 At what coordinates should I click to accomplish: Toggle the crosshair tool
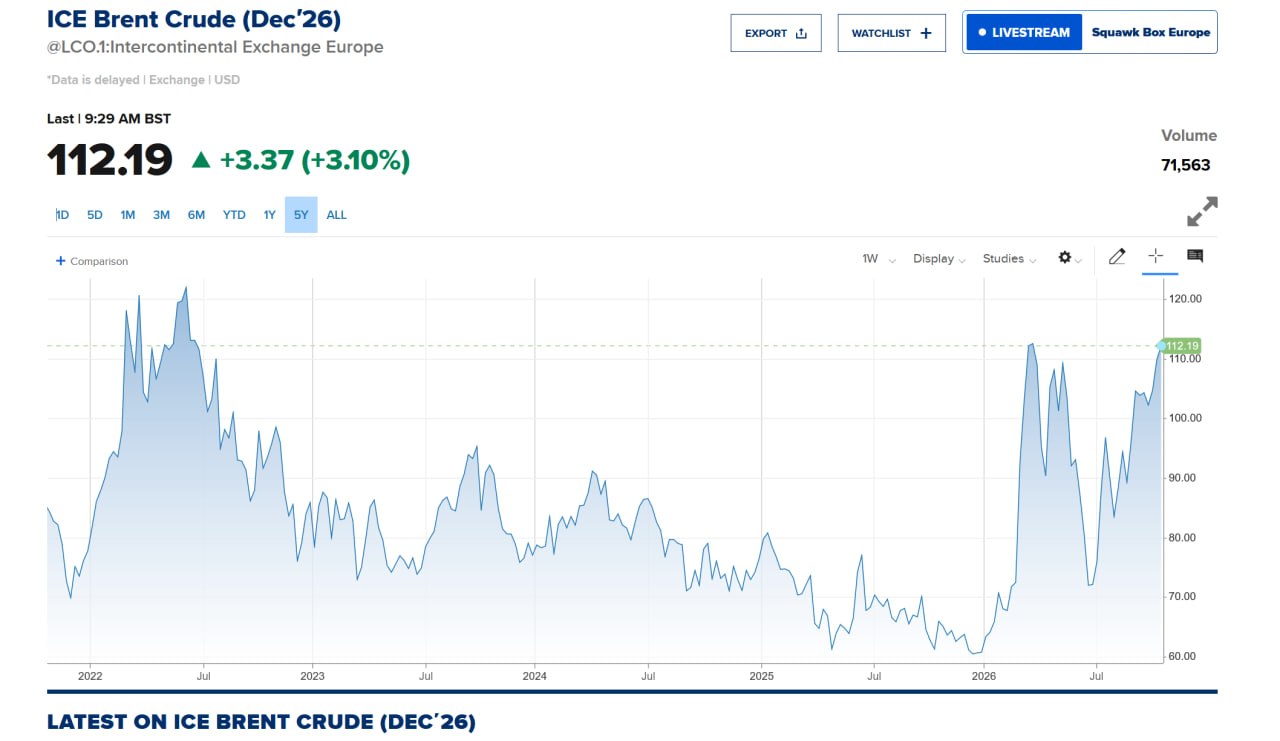1155,256
